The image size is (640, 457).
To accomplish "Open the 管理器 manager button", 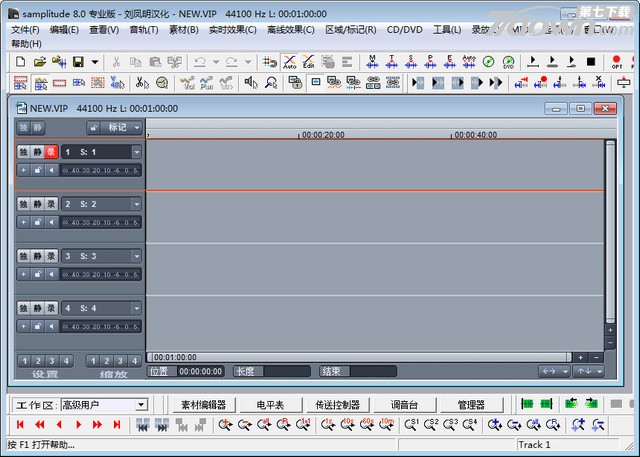I will (x=471, y=405).
